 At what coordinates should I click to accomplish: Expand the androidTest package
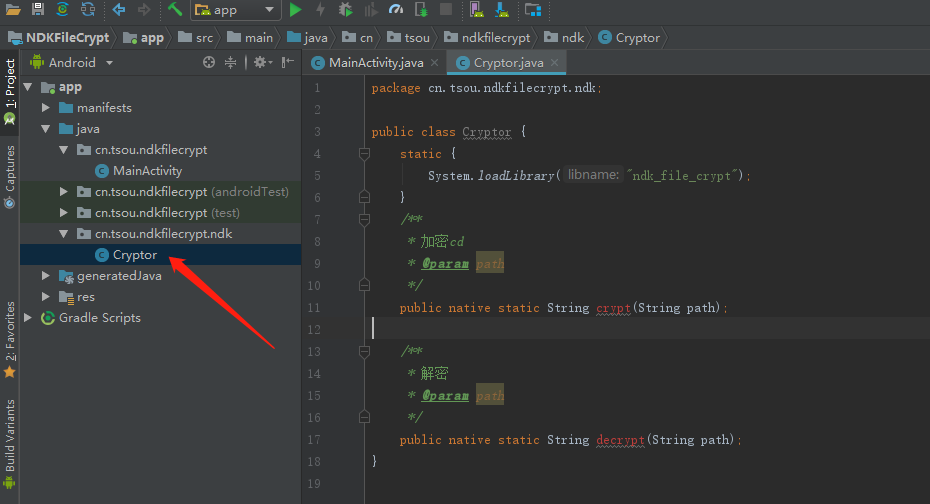coord(63,192)
